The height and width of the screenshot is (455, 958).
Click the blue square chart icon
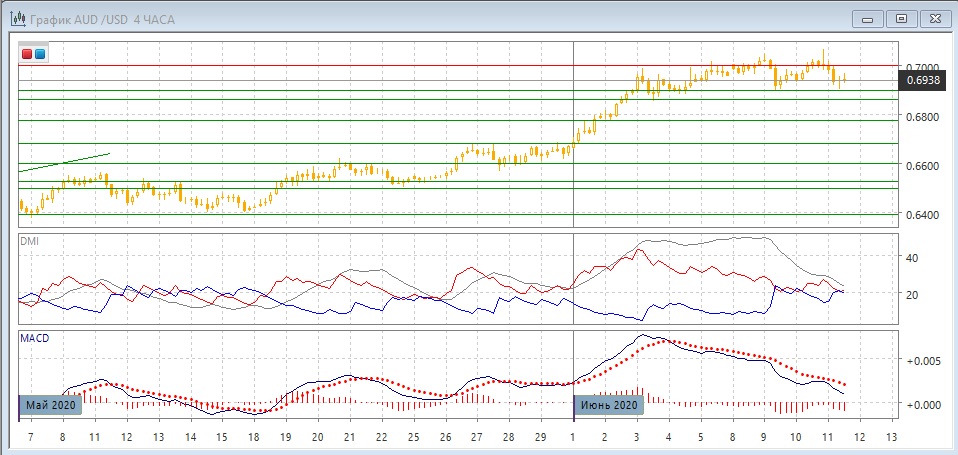pos(40,54)
